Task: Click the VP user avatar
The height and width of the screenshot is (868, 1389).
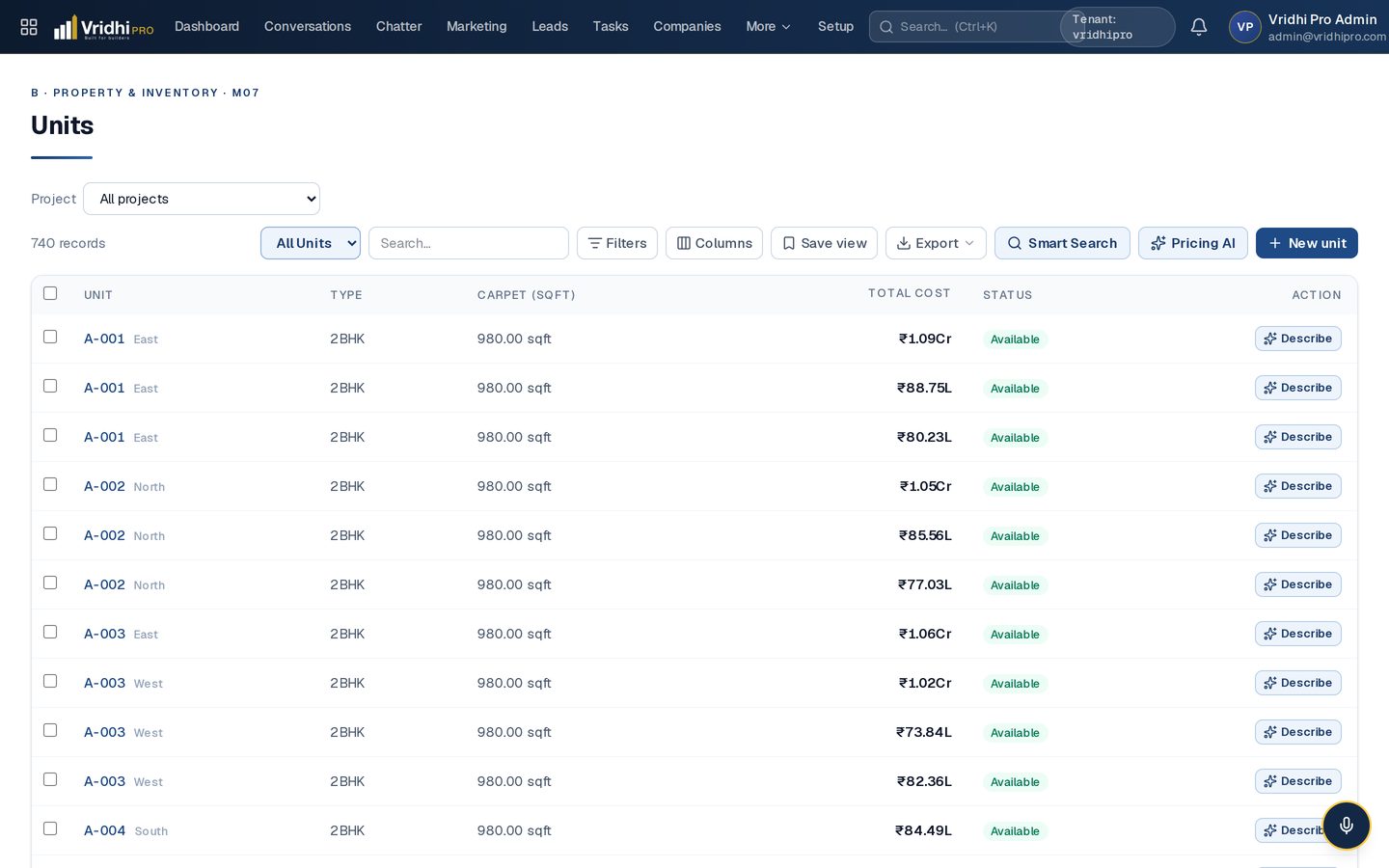Action: point(1245,27)
